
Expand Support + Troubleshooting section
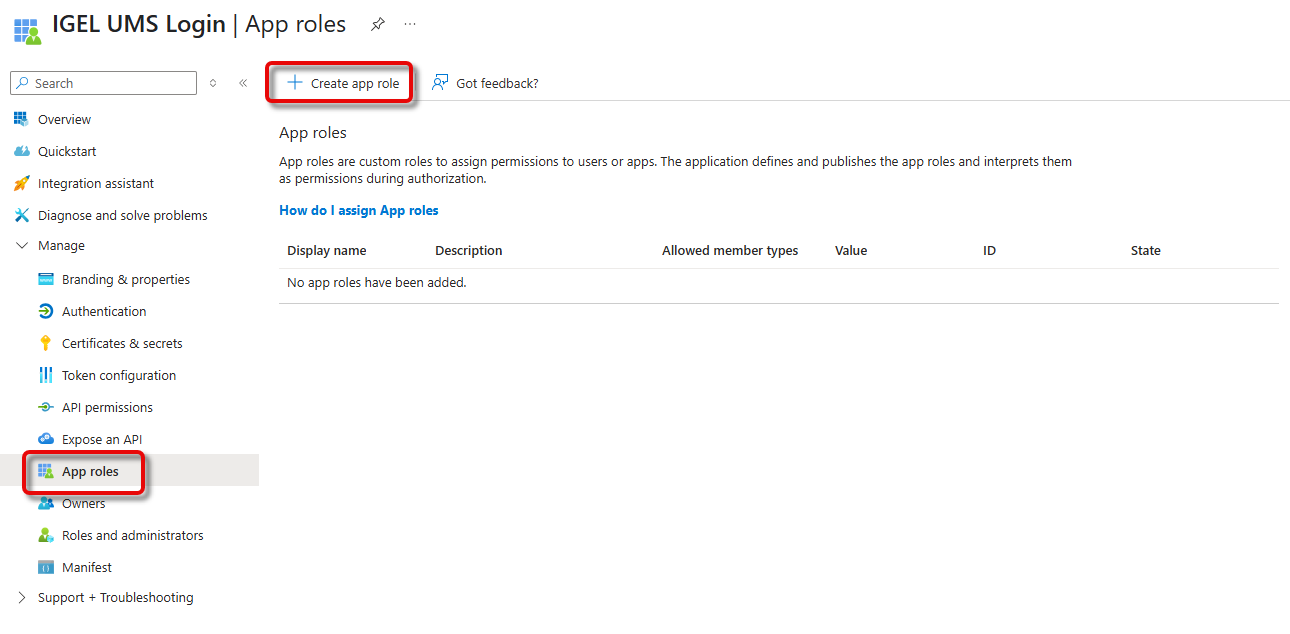22,598
